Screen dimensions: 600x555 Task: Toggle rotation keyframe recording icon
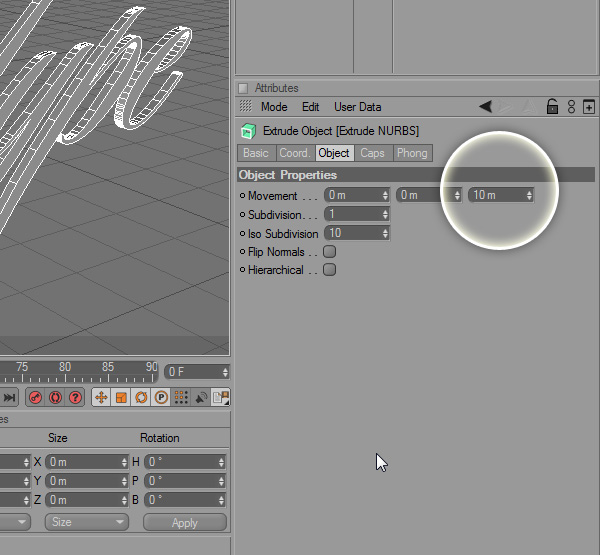[x=141, y=397]
